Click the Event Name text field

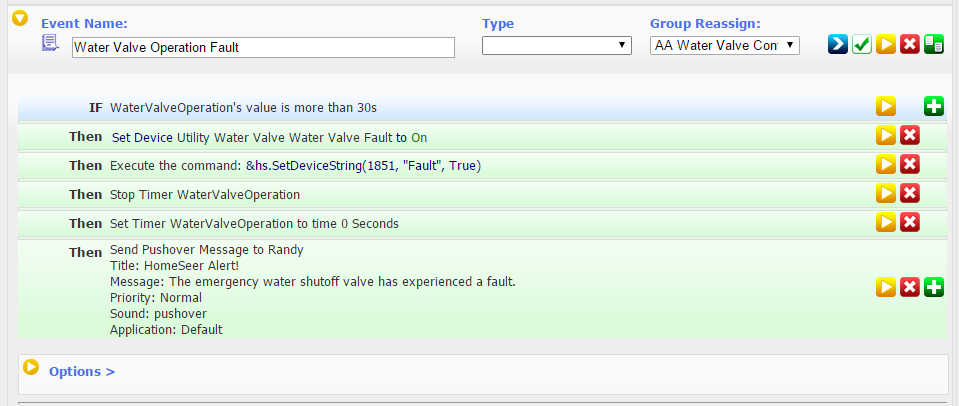[263, 48]
